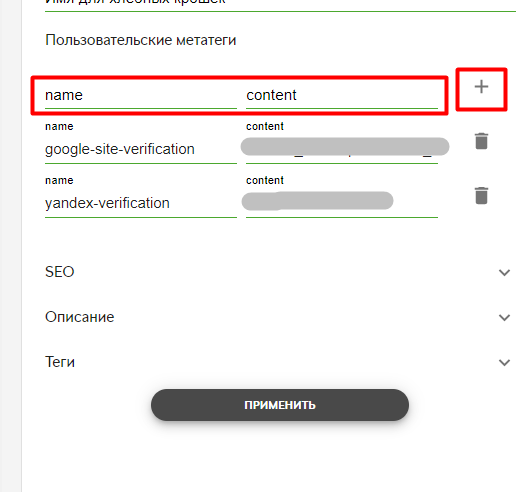Expand the SEO section chevron
528x492 pixels.
tap(504, 272)
